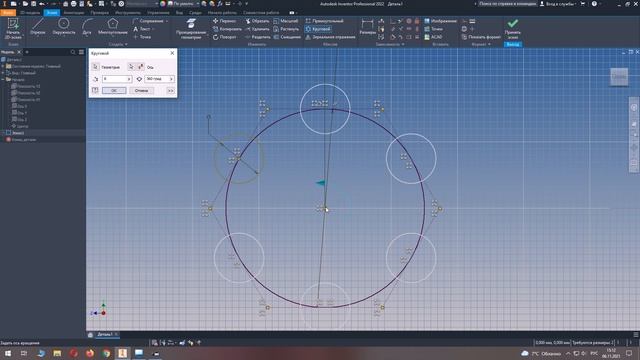This screenshot has height=360, width=640.
Task: Select the Масштаб scale tool
Action: [x=286, y=21]
